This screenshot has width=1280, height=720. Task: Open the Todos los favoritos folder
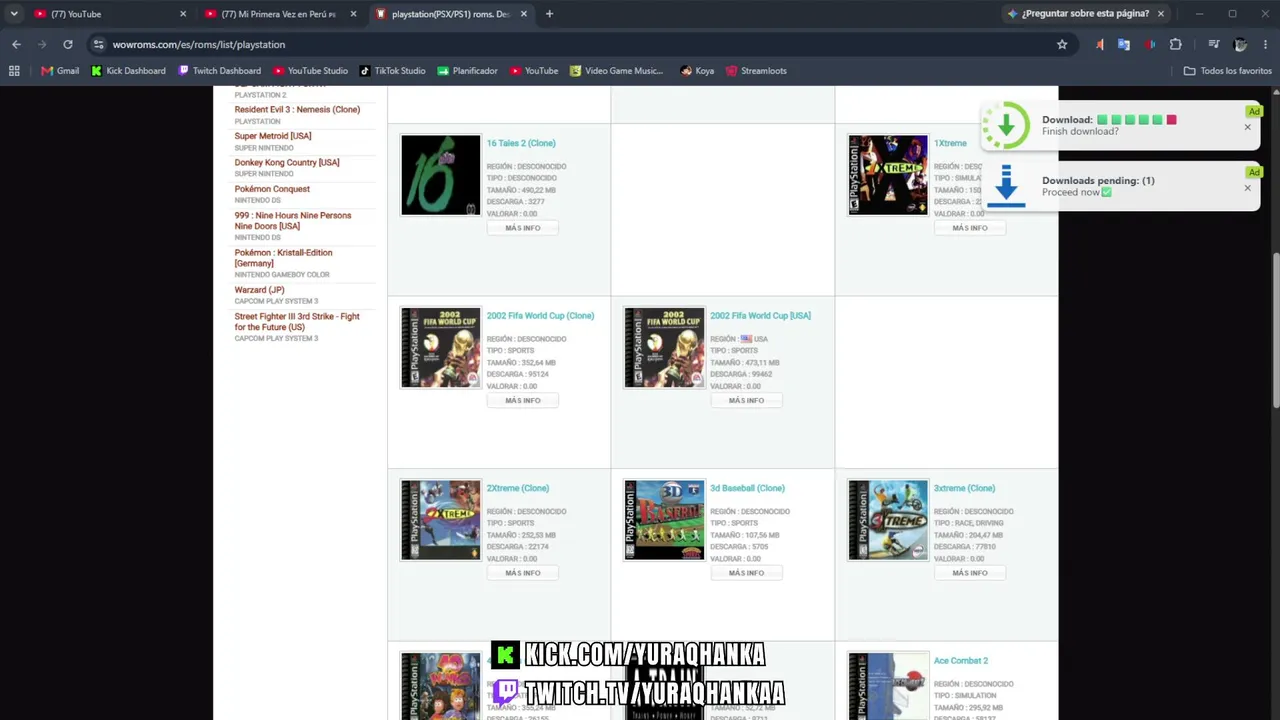click(x=1227, y=71)
